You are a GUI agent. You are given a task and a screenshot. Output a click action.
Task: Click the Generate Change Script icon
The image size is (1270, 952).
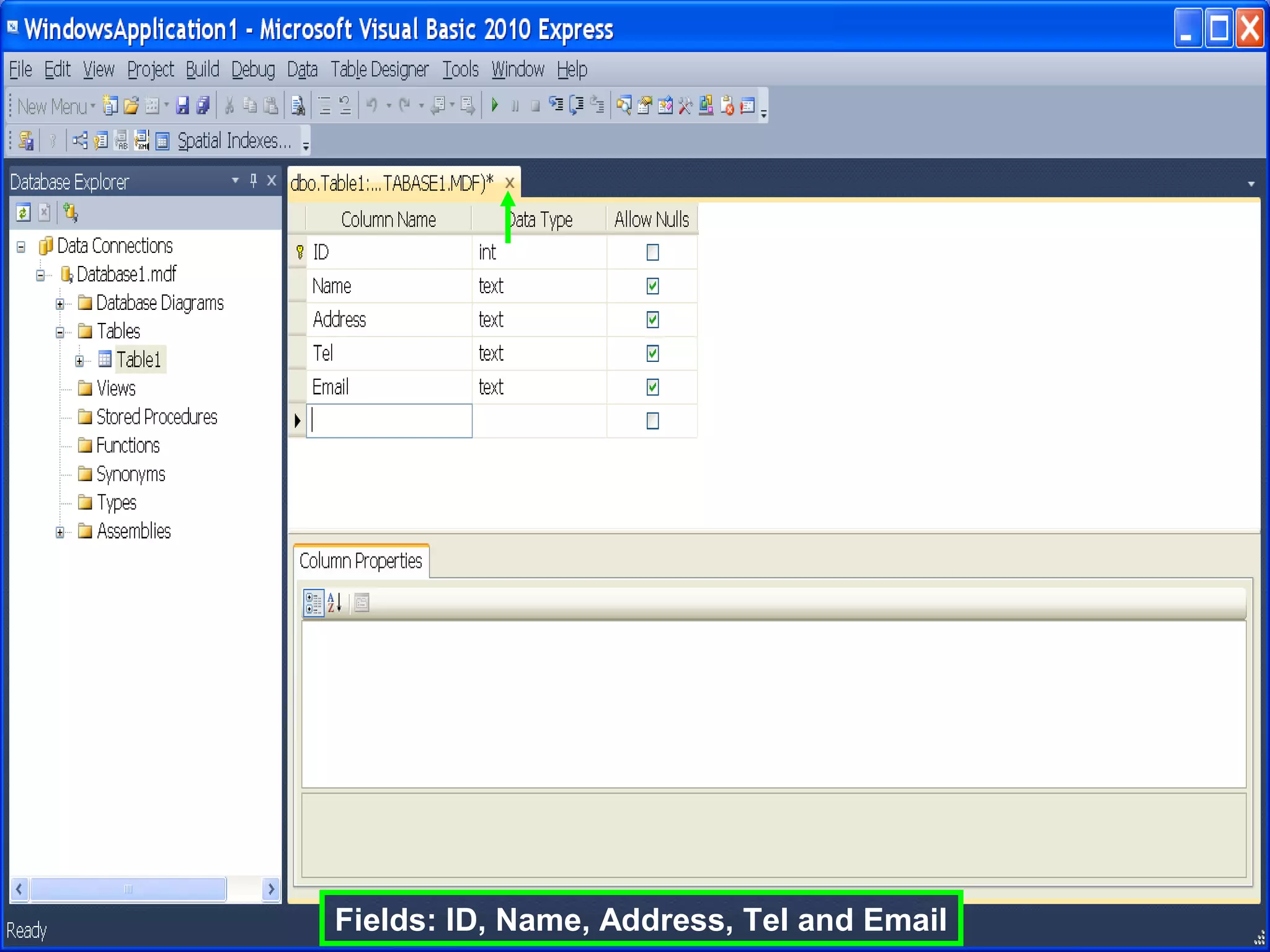click(x=25, y=141)
